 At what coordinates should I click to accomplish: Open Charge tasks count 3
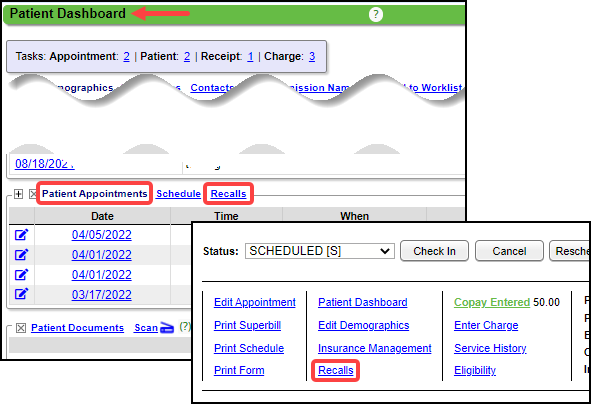(312, 57)
